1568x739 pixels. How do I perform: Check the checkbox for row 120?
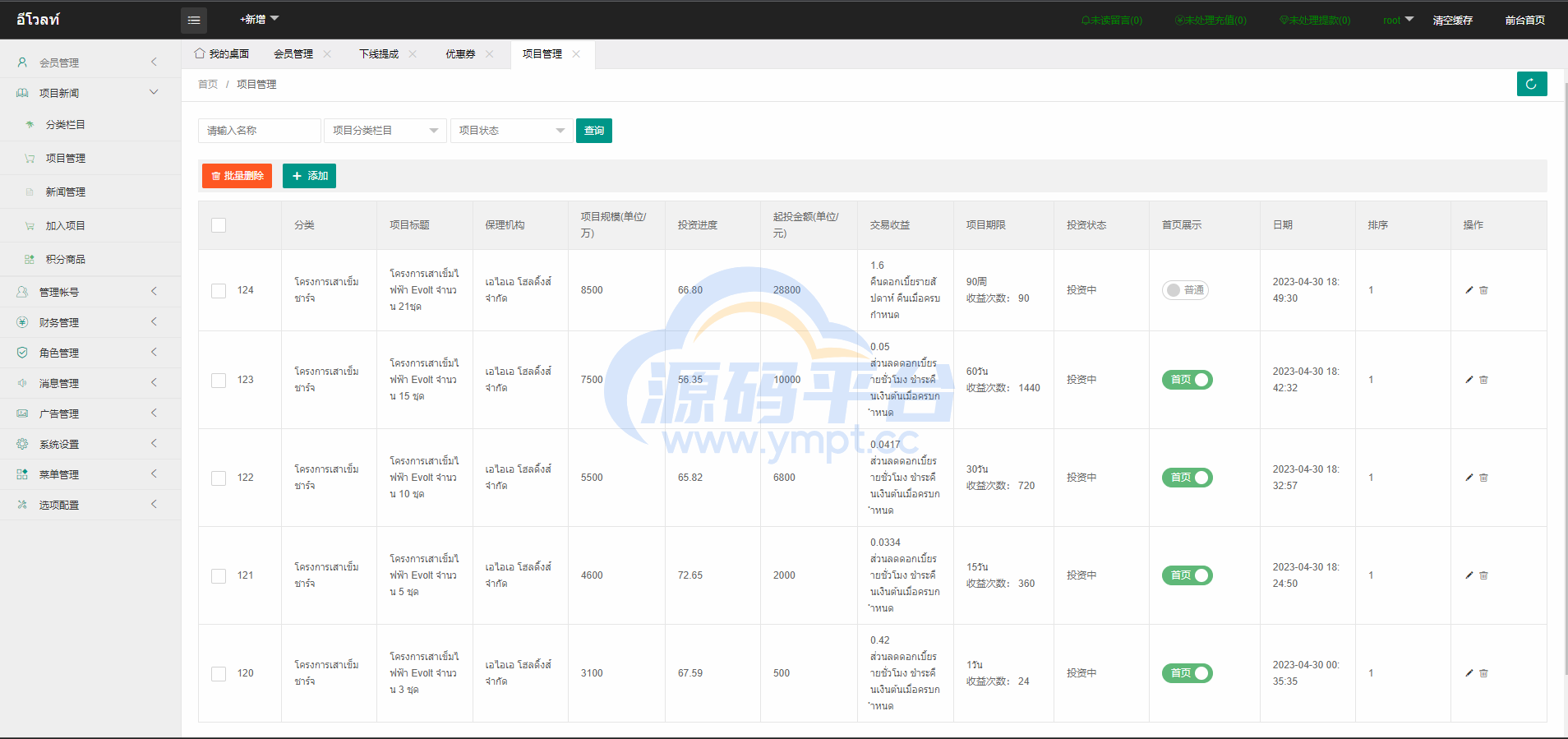click(x=219, y=674)
